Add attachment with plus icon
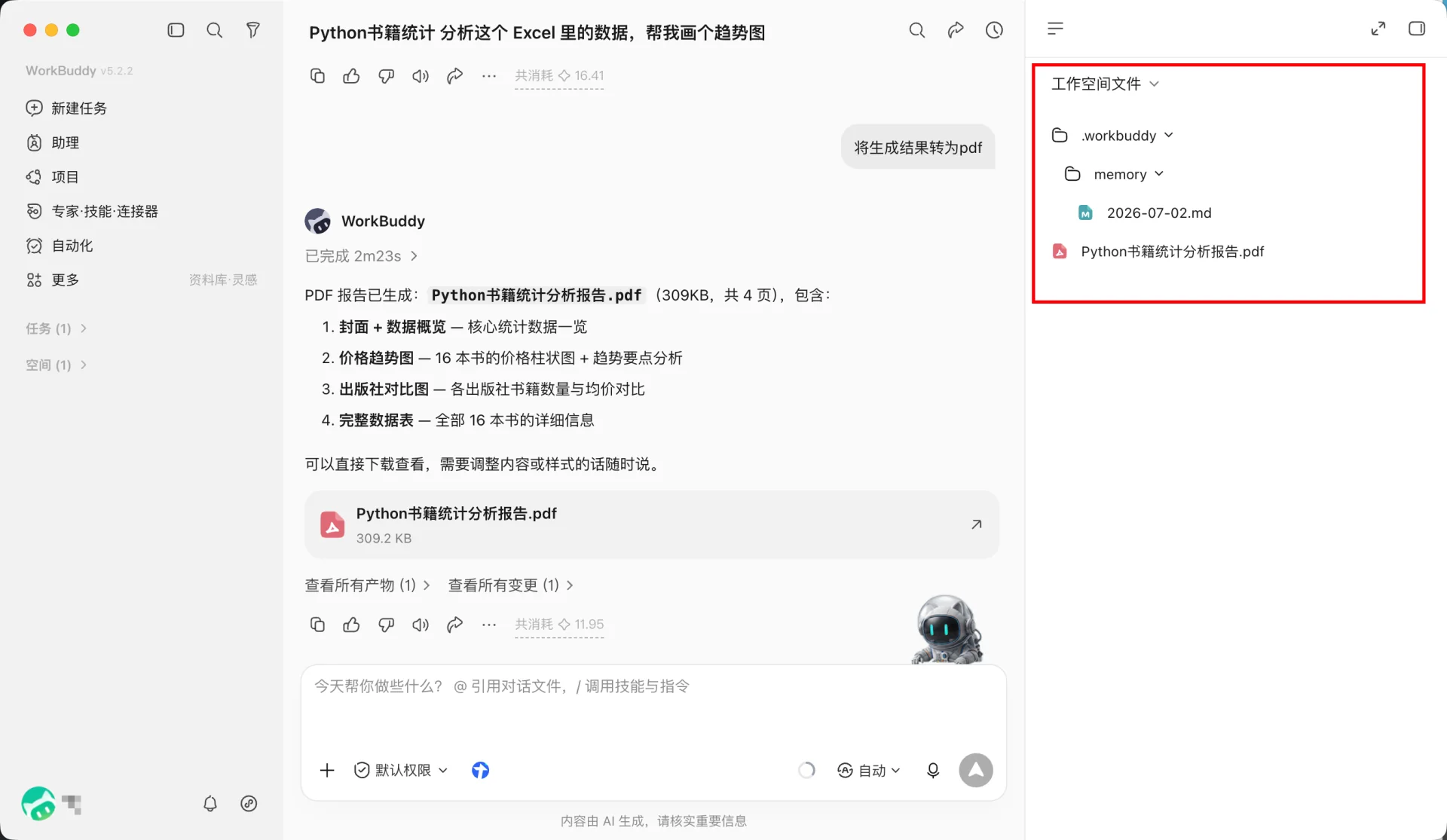The width and height of the screenshot is (1447, 840). 327,770
